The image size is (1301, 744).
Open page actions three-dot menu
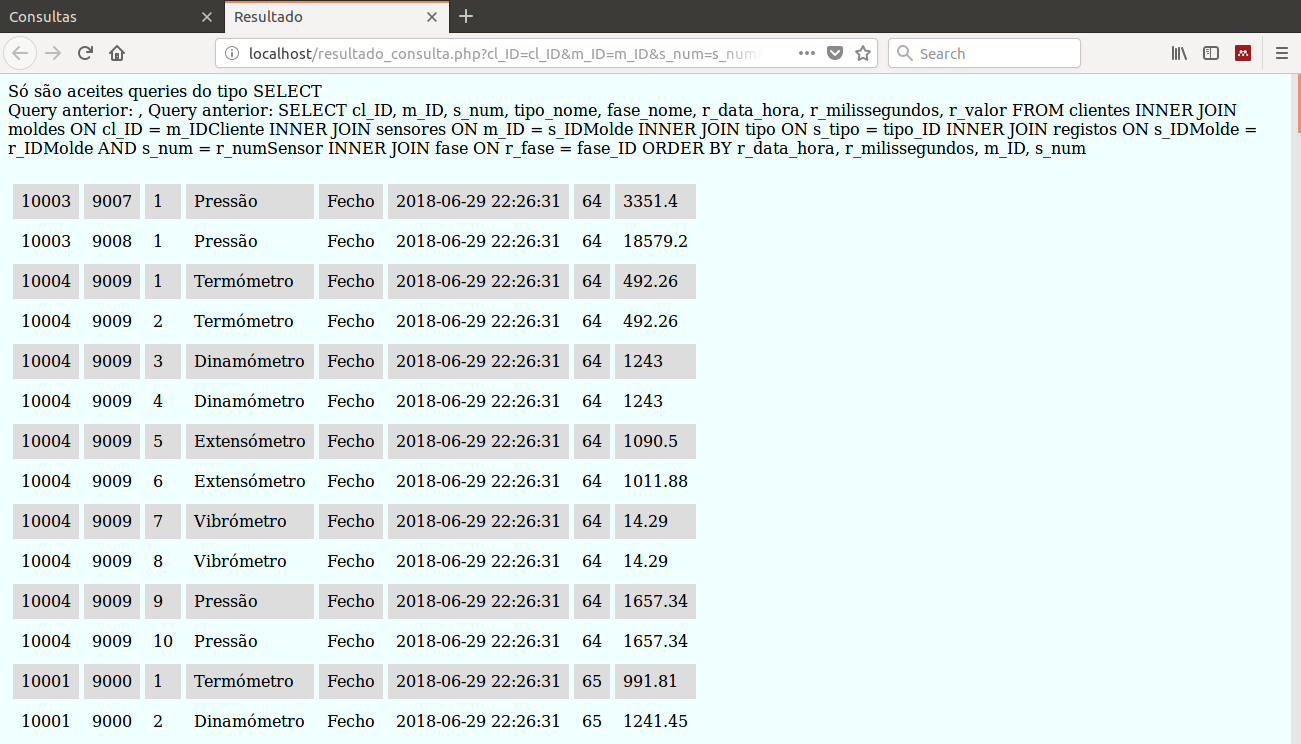[807, 53]
